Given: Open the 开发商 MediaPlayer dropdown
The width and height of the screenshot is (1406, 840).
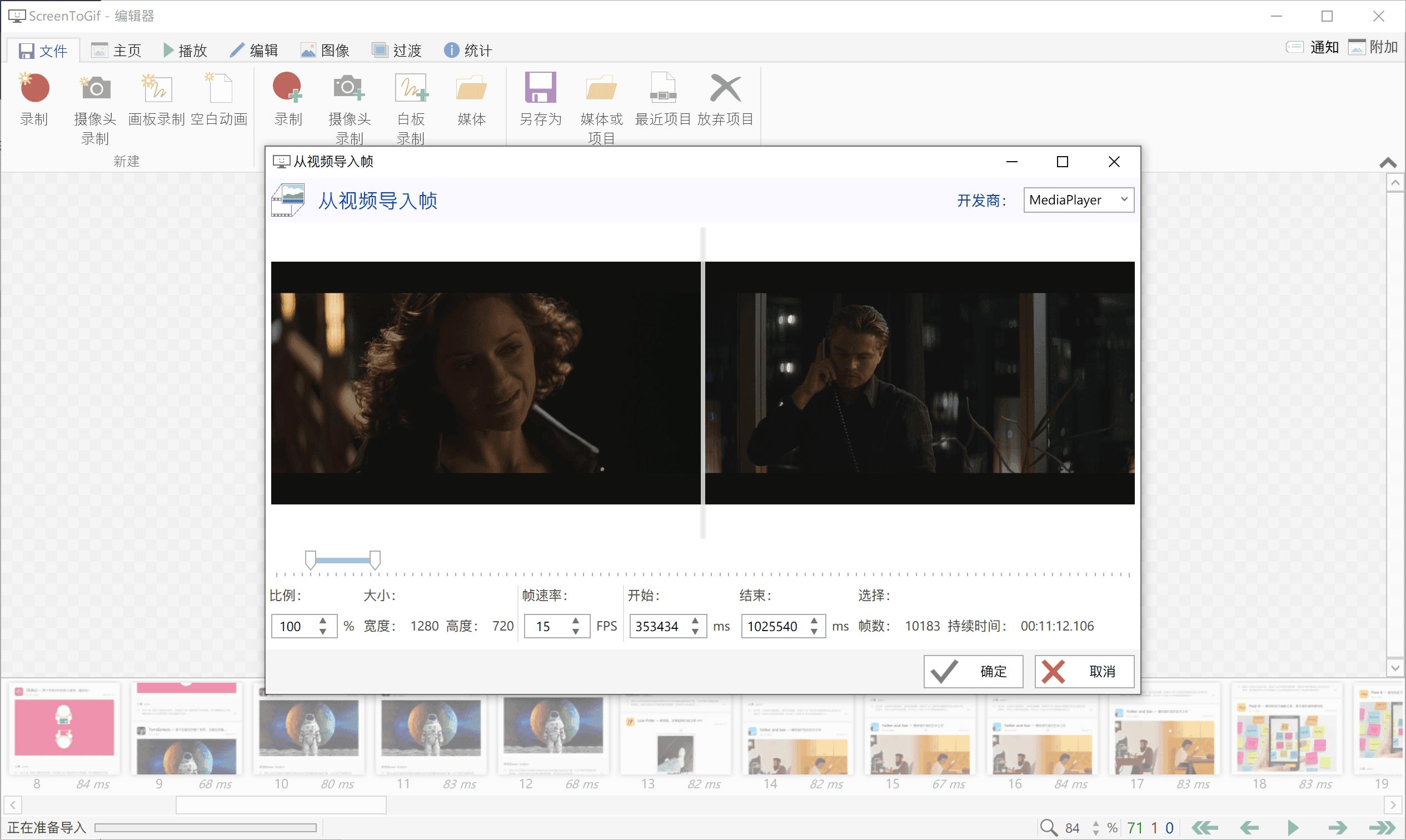Looking at the screenshot, I should [x=1079, y=200].
